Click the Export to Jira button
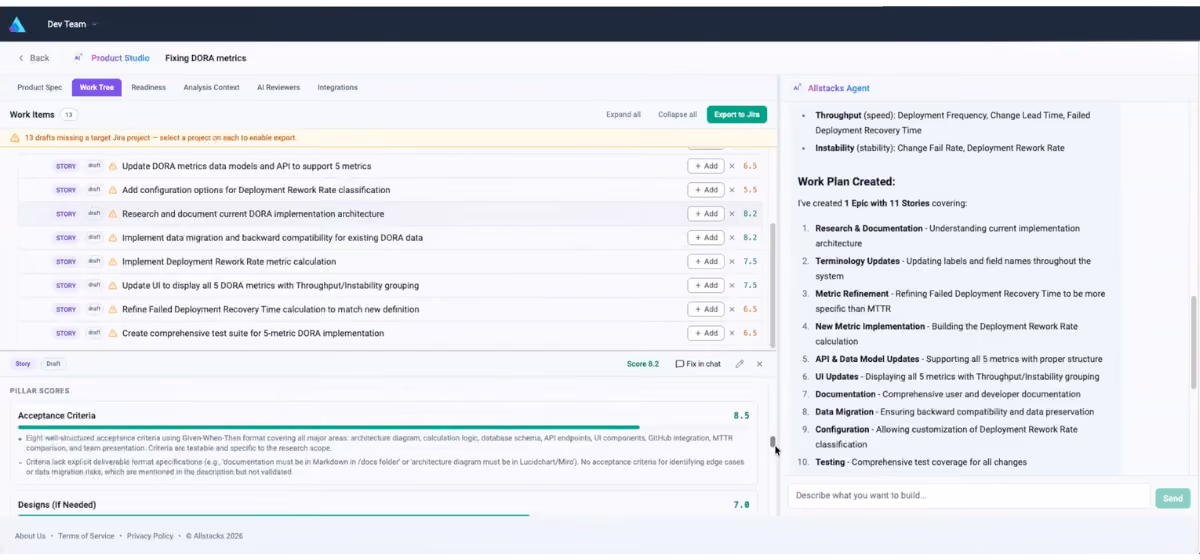The height and width of the screenshot is (560, 1200). click(736, 114)
